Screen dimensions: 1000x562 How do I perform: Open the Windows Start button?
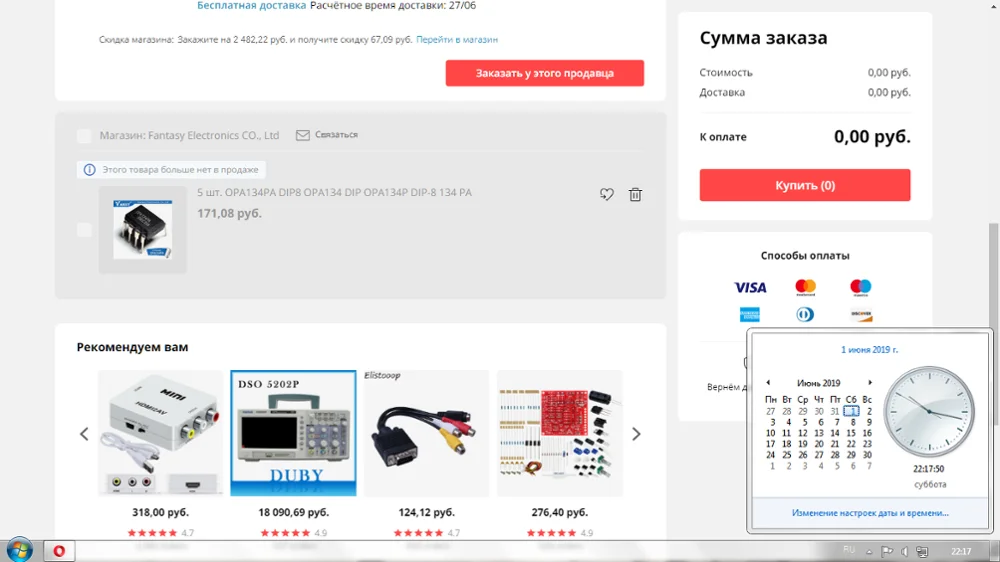point(19,550)
